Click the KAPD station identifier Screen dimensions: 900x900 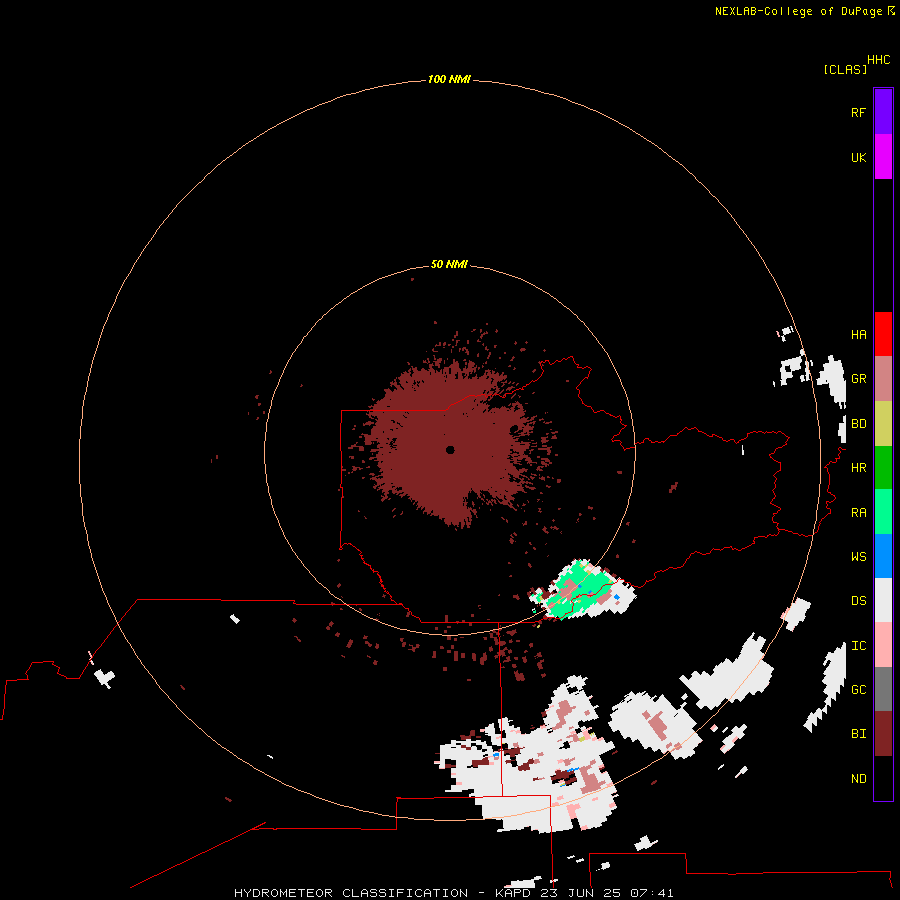pos(514,893)
